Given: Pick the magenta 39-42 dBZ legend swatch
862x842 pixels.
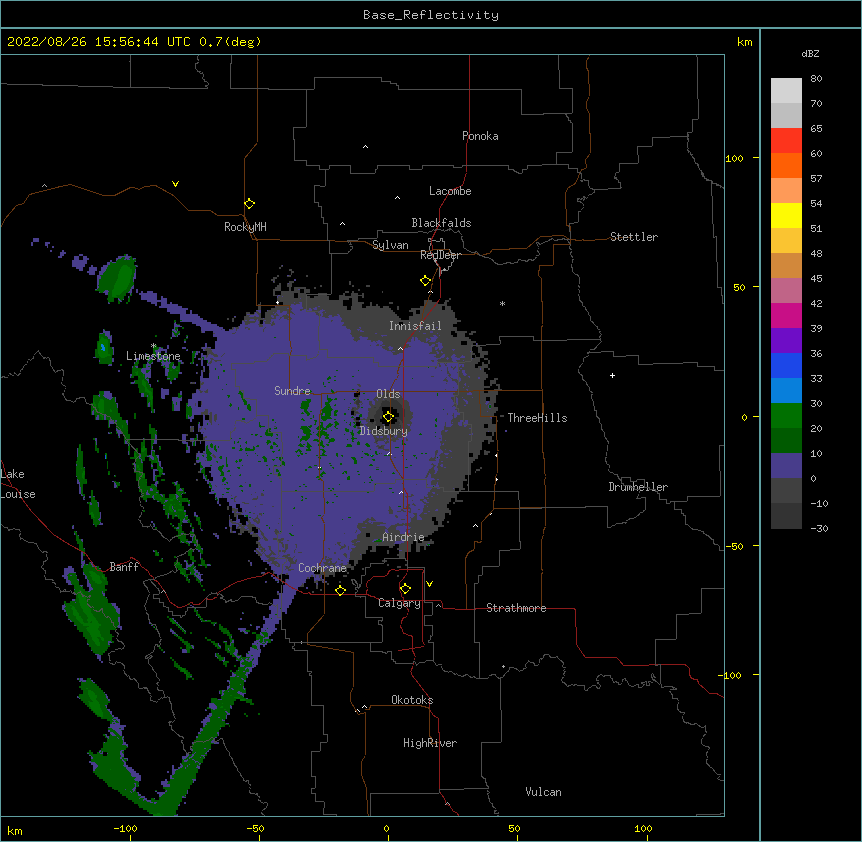Looking at the screenshot, I should [x=786, y=315].
